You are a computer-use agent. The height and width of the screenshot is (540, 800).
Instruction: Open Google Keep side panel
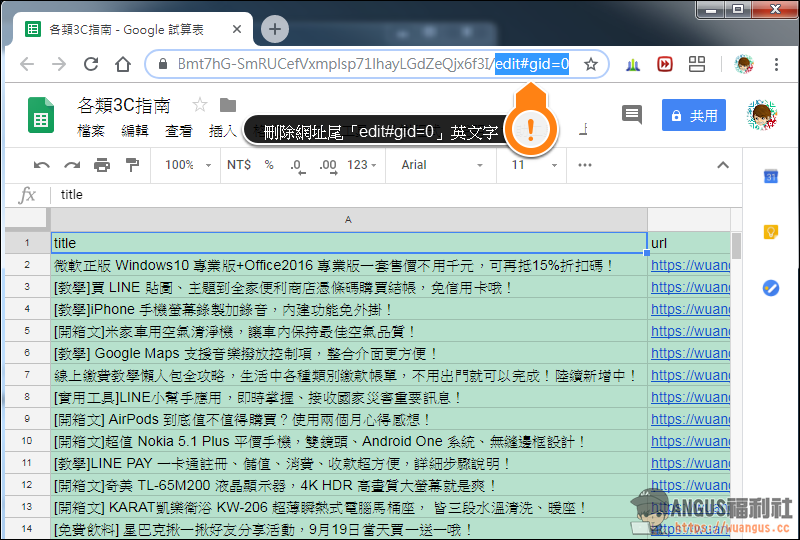(x=771, y=232)
